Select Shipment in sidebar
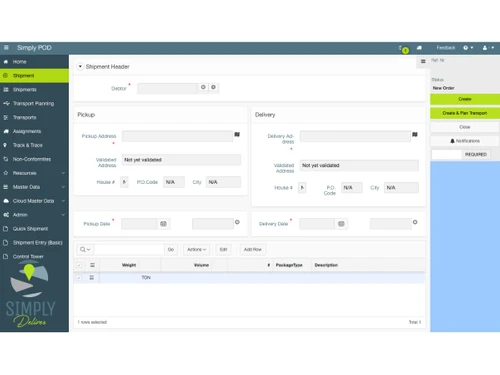 (x=34, y=76)
